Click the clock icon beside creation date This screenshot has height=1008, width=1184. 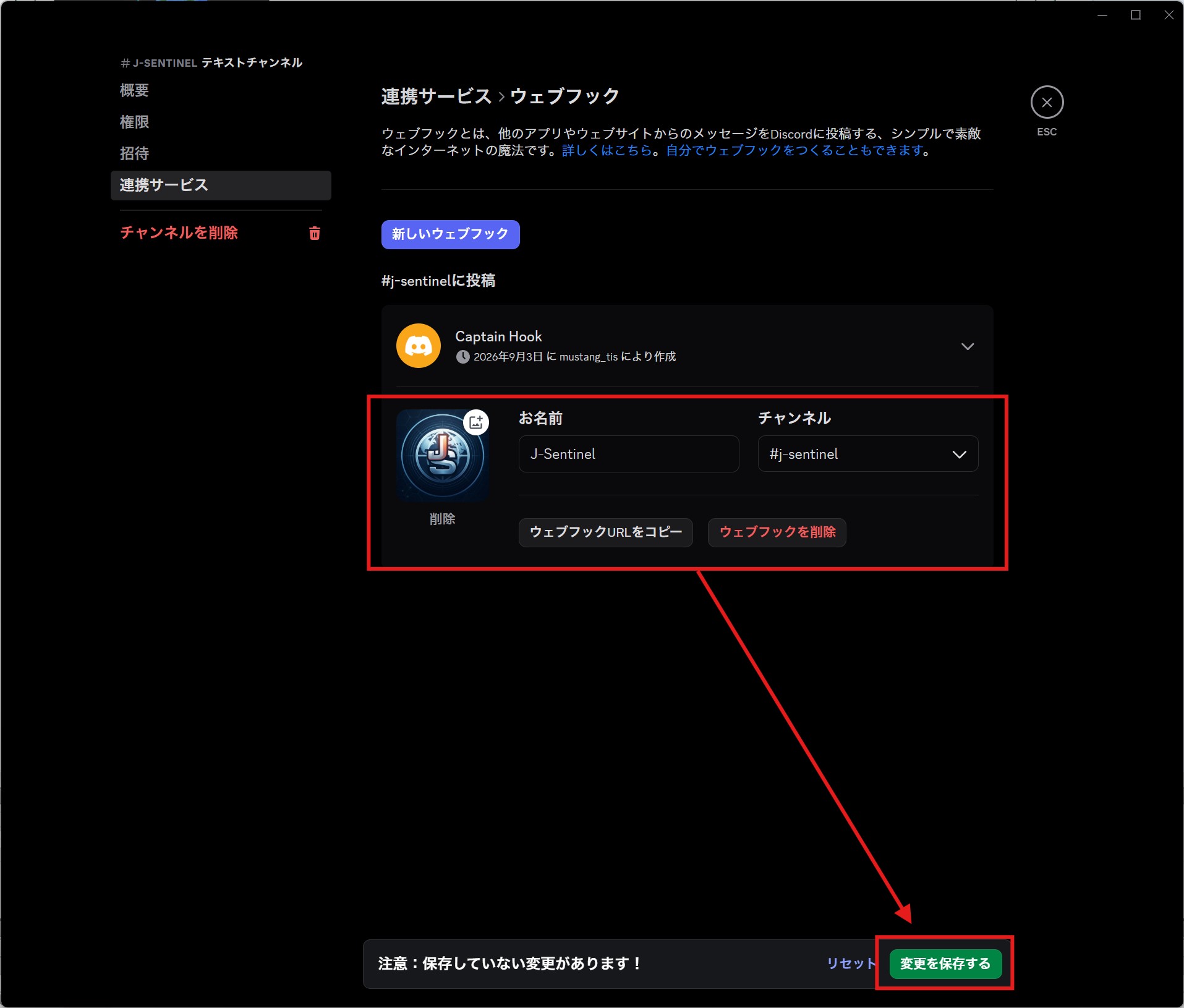462,357
